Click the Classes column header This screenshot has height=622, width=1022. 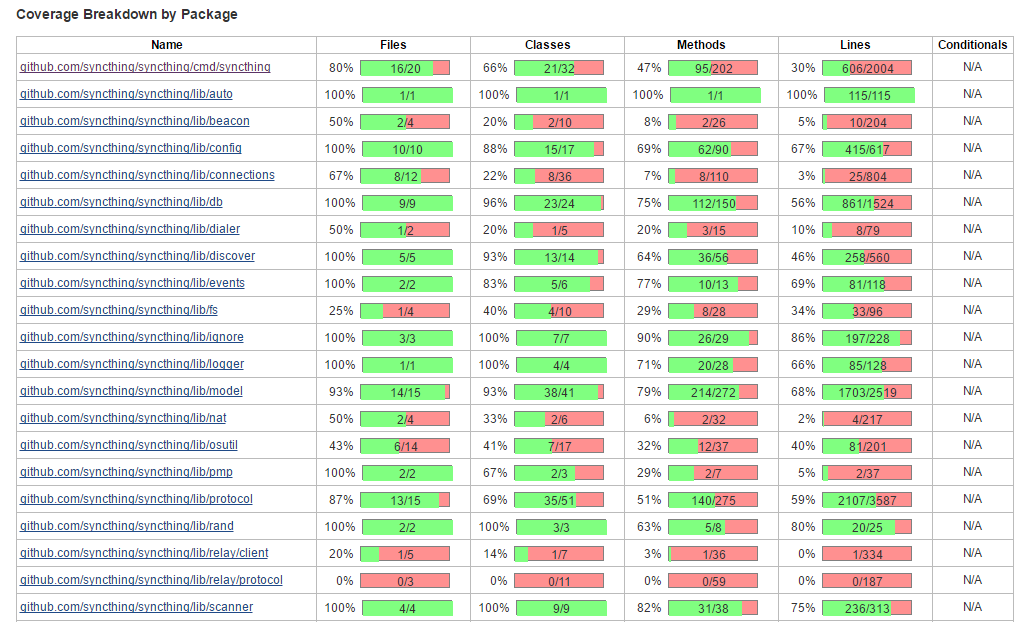pyautogui.click(x=547, y=45)
